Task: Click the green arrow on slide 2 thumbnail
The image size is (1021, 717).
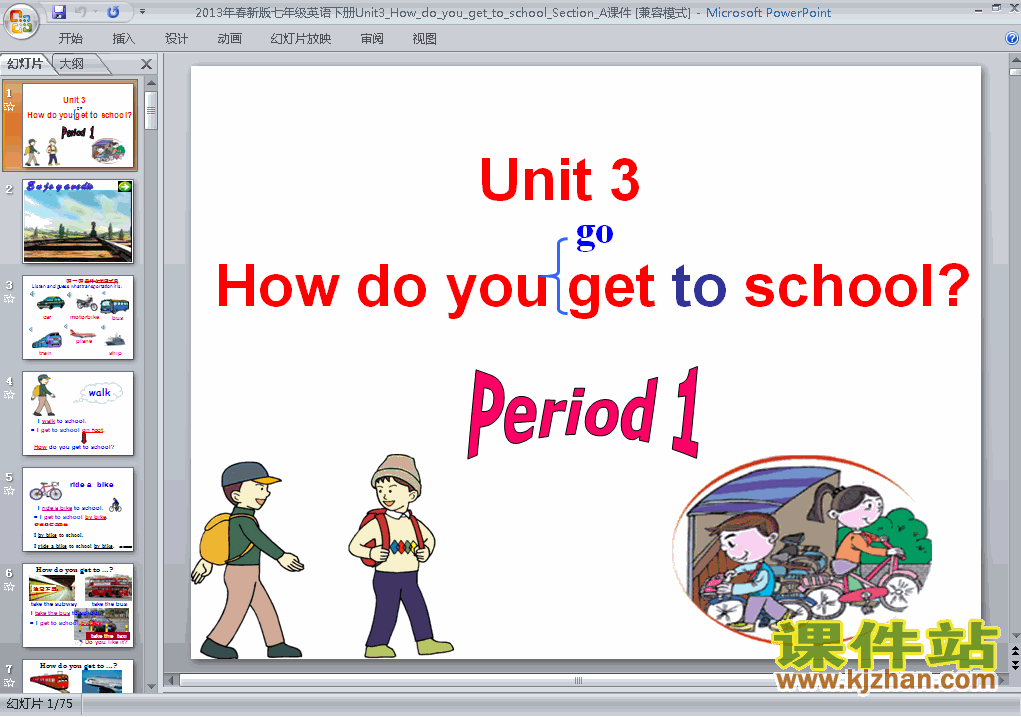Action: coord(124,187)
